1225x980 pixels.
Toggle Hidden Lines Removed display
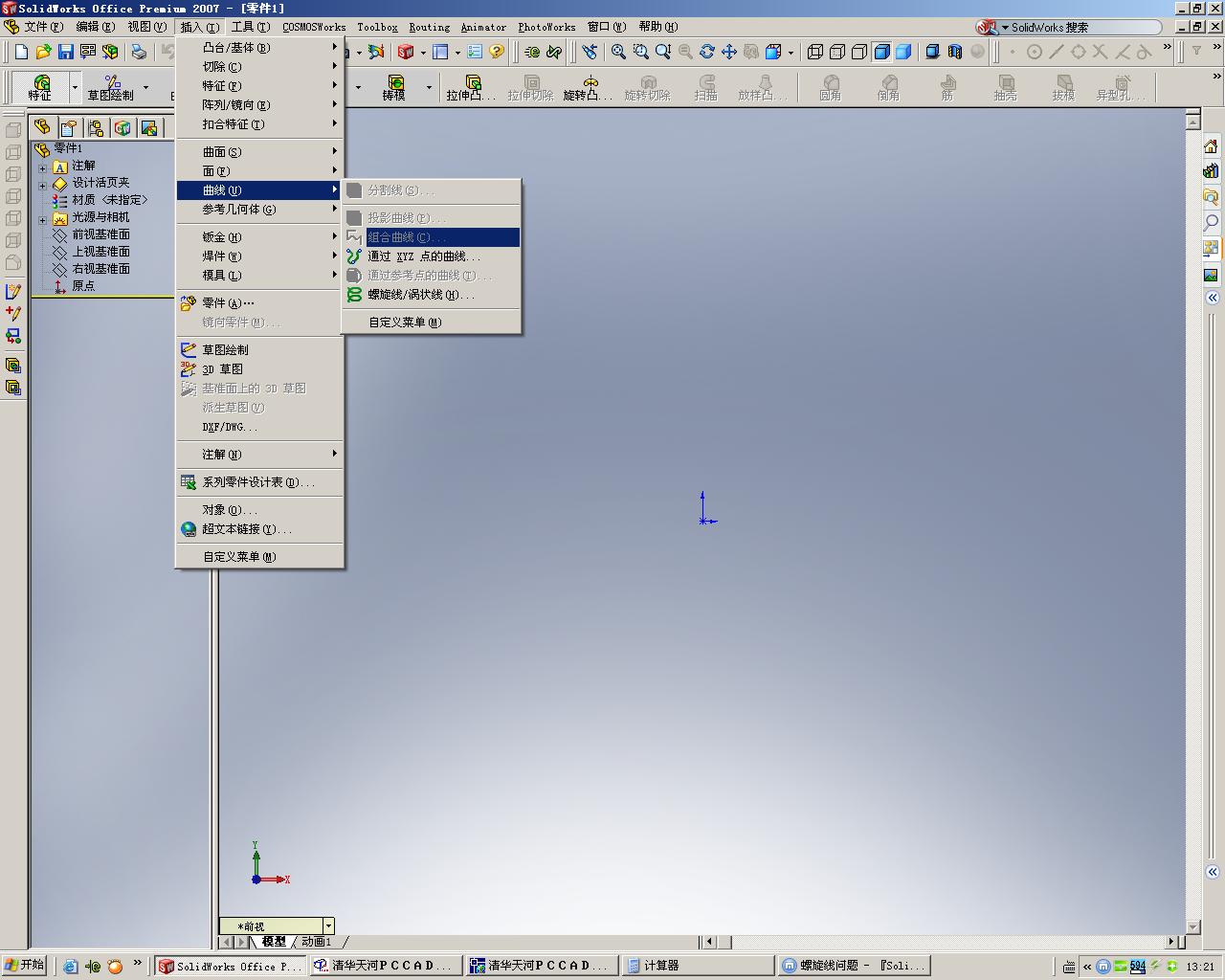859,52
